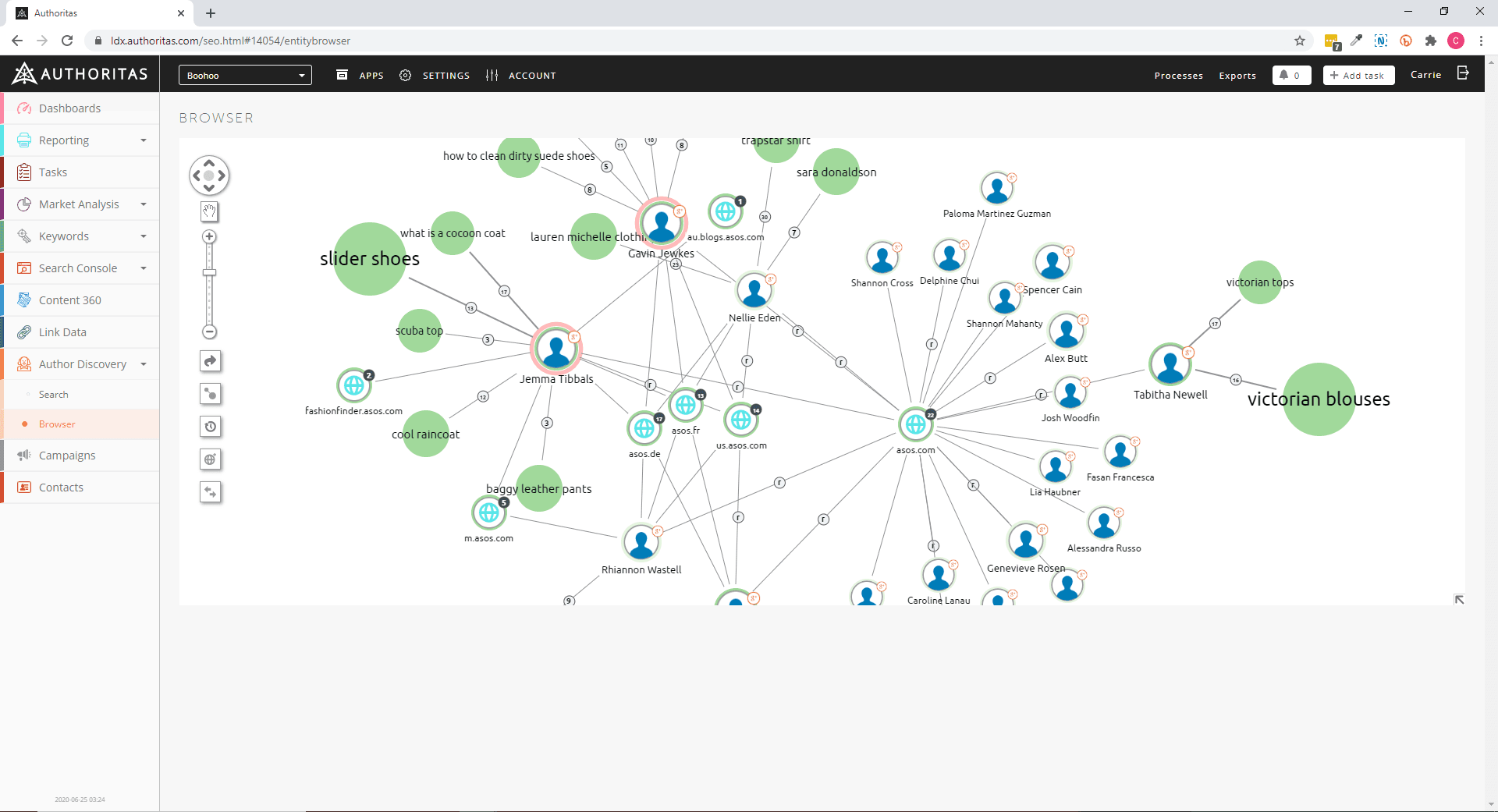Open the notifications bell counter
The height and width of the screenshot is (812, 1498).
point(1291,76)
